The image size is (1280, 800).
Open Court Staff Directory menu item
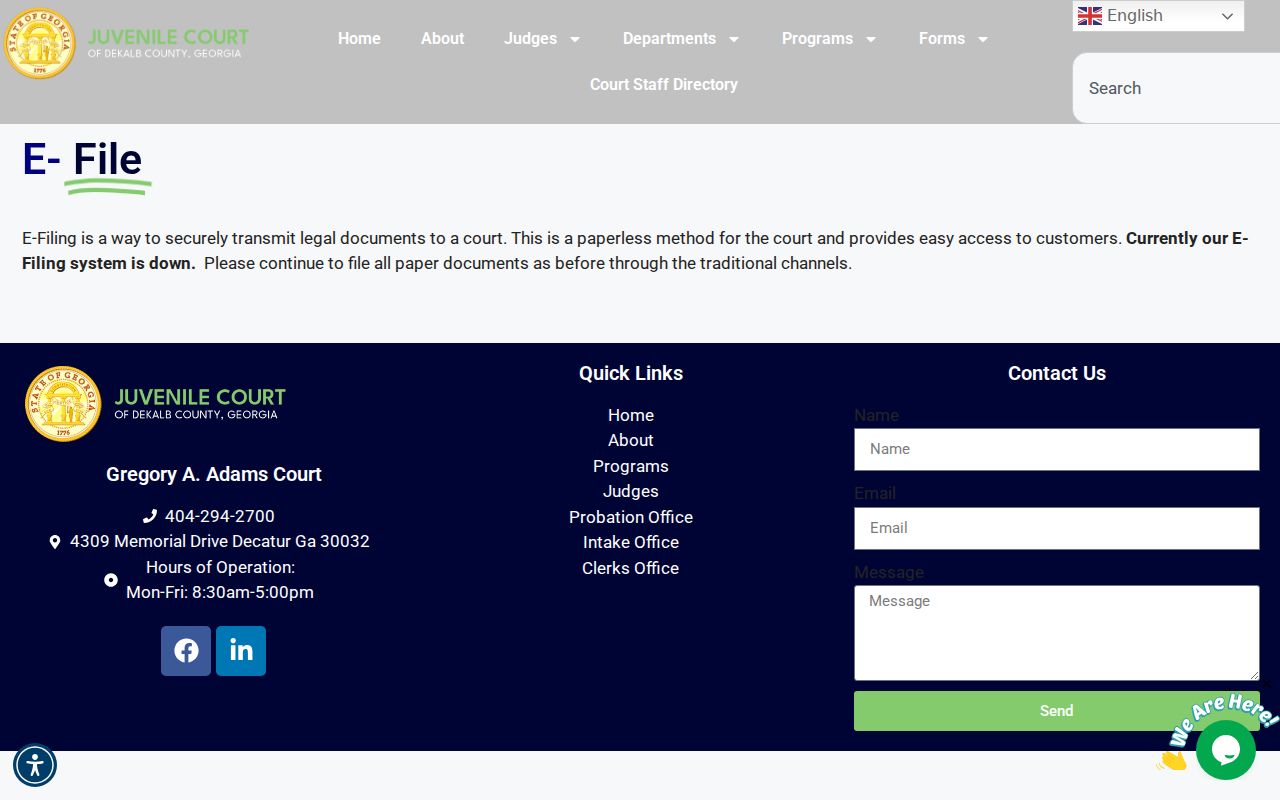coord(664,85)
